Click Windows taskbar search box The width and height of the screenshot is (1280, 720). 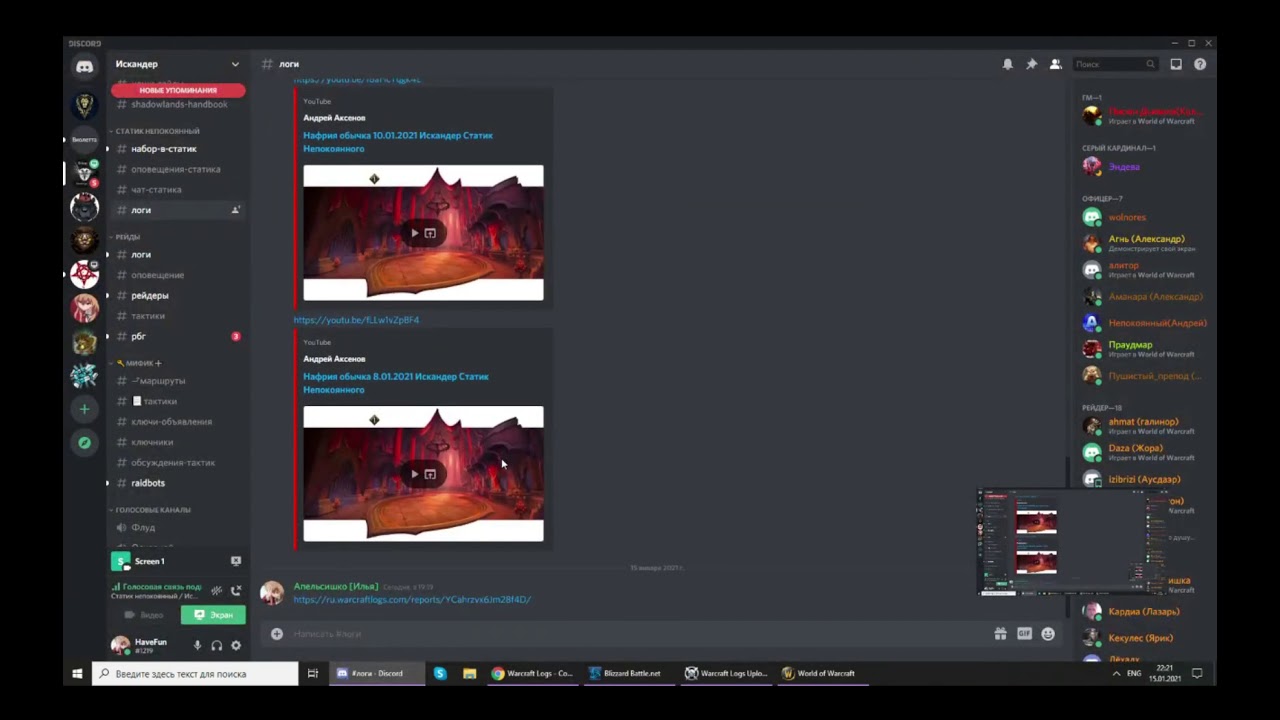(196, 674)
